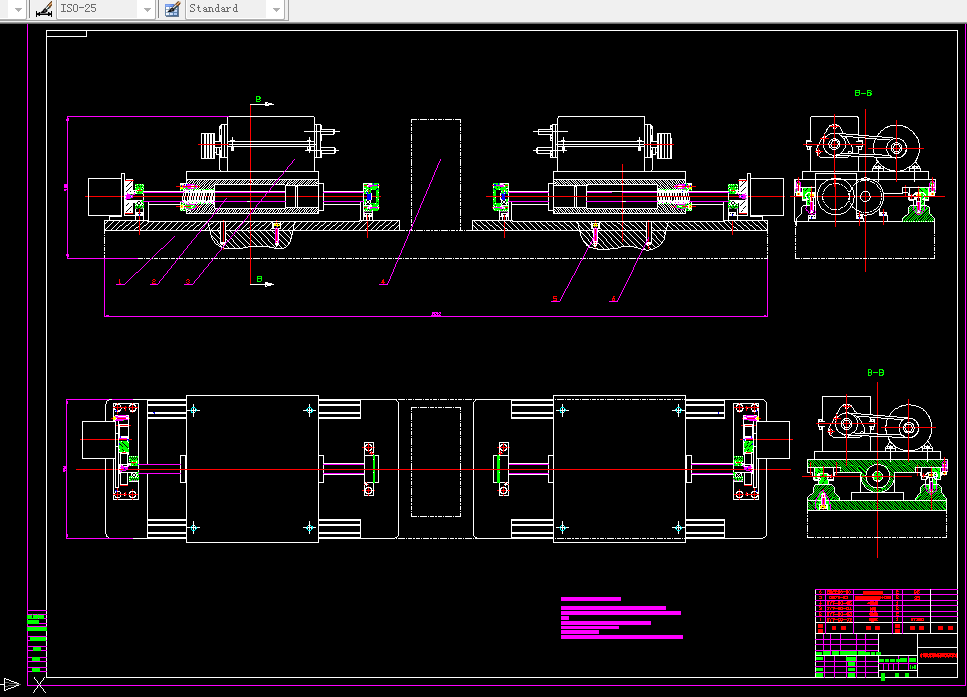Open the Dimension Style manager icon
Screen dimensions: 967x697
point(43,9)
